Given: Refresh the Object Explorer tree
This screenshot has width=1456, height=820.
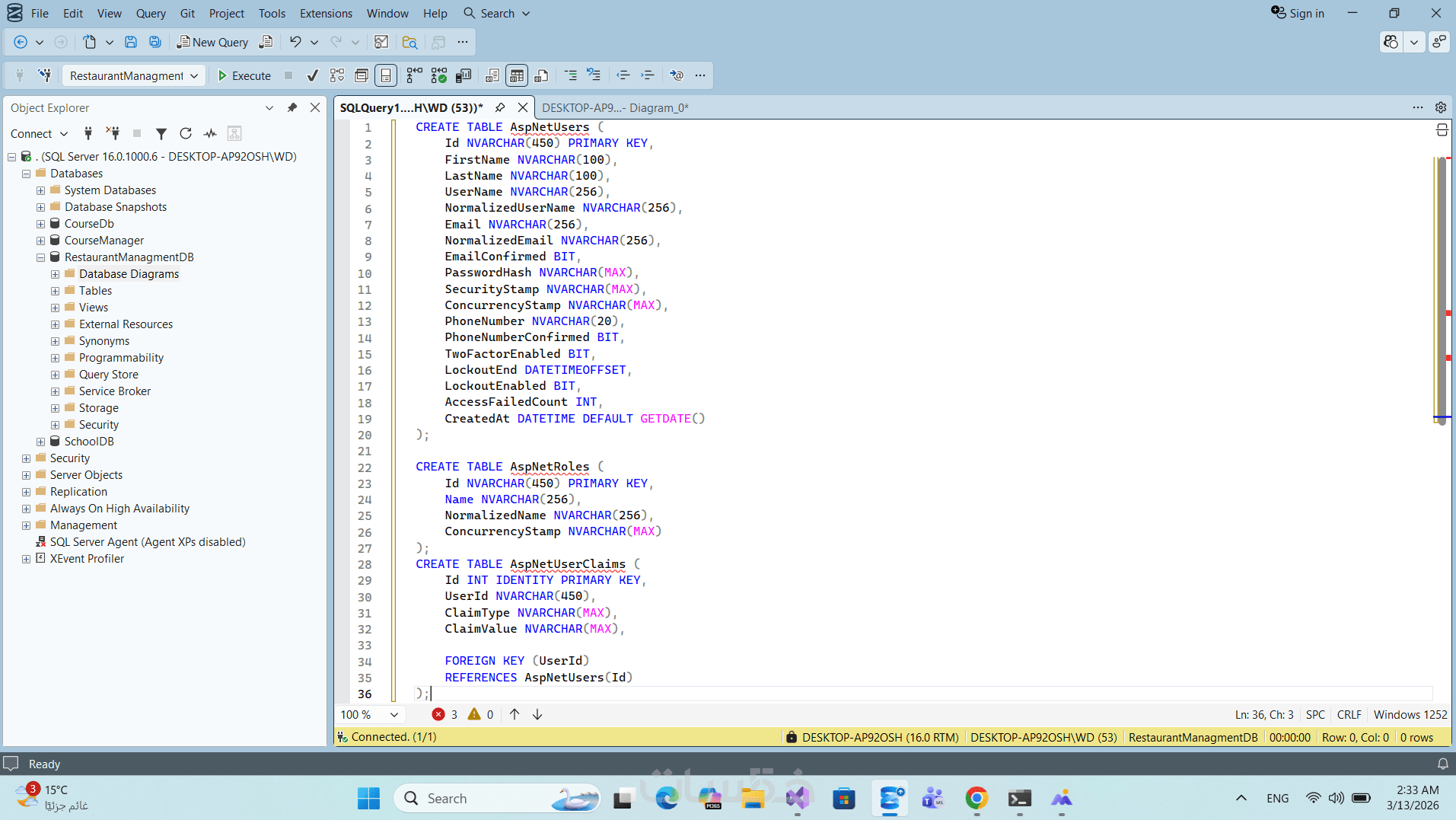Looking at the screenshot, I should (x=185, y=134).
